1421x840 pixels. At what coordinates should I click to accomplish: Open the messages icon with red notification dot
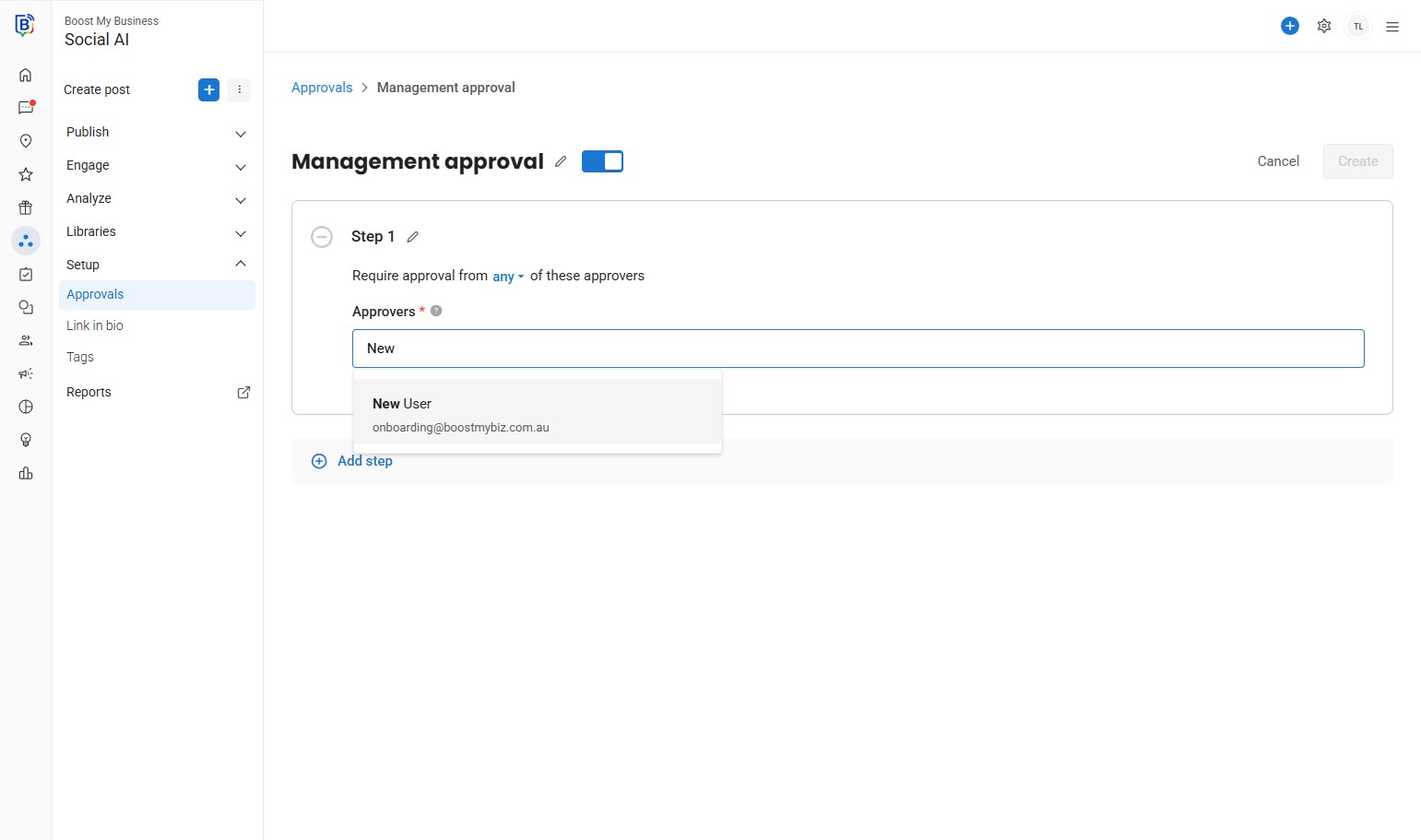pos(26,108)
